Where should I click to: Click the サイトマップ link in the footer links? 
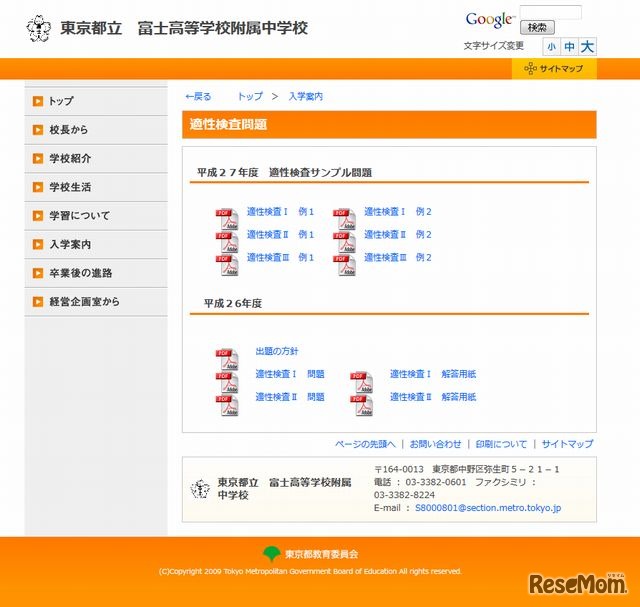(x=567, y=444)
